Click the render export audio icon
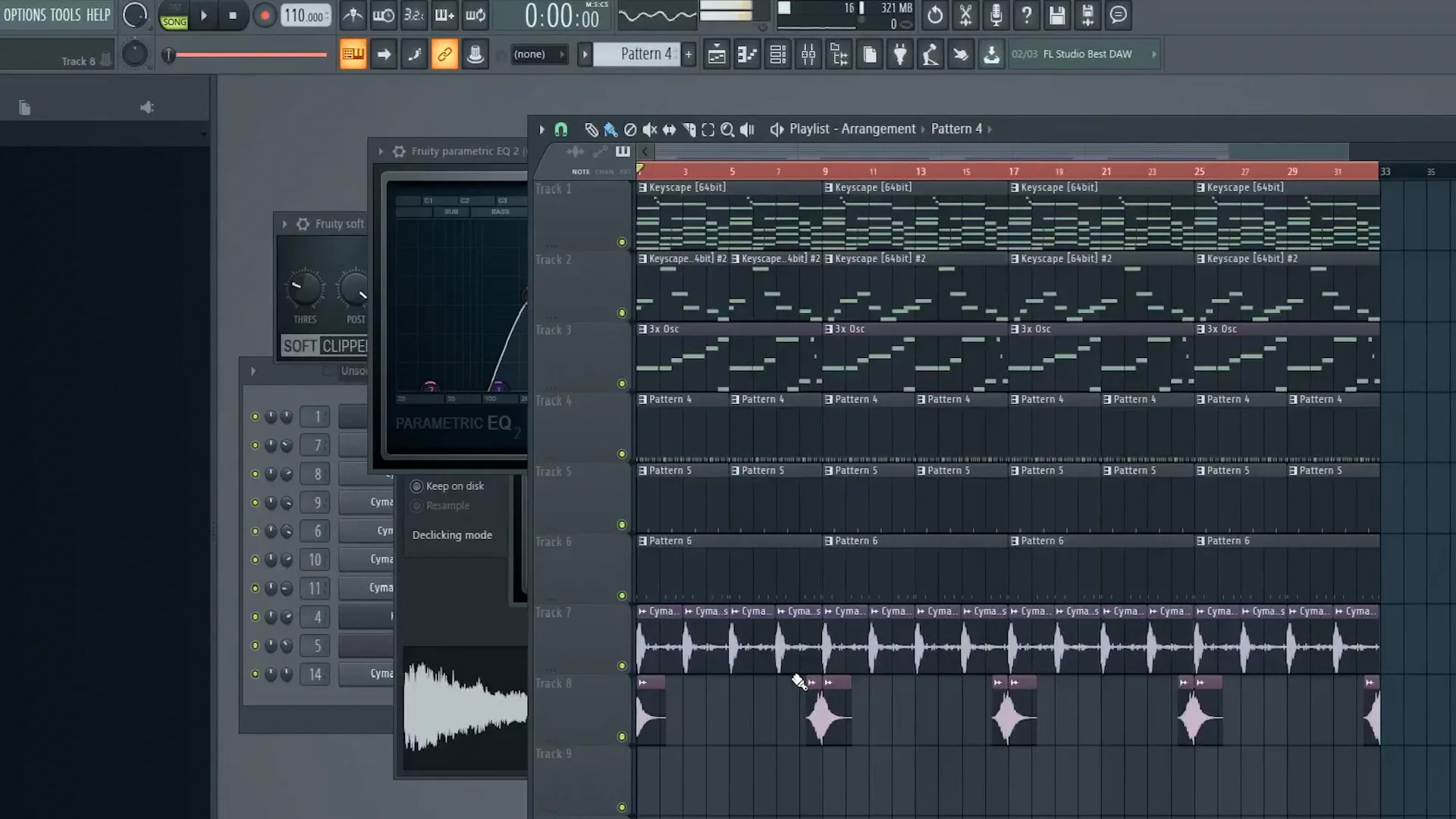Viewport: 1456px width, 819px height. [1087, 15]
